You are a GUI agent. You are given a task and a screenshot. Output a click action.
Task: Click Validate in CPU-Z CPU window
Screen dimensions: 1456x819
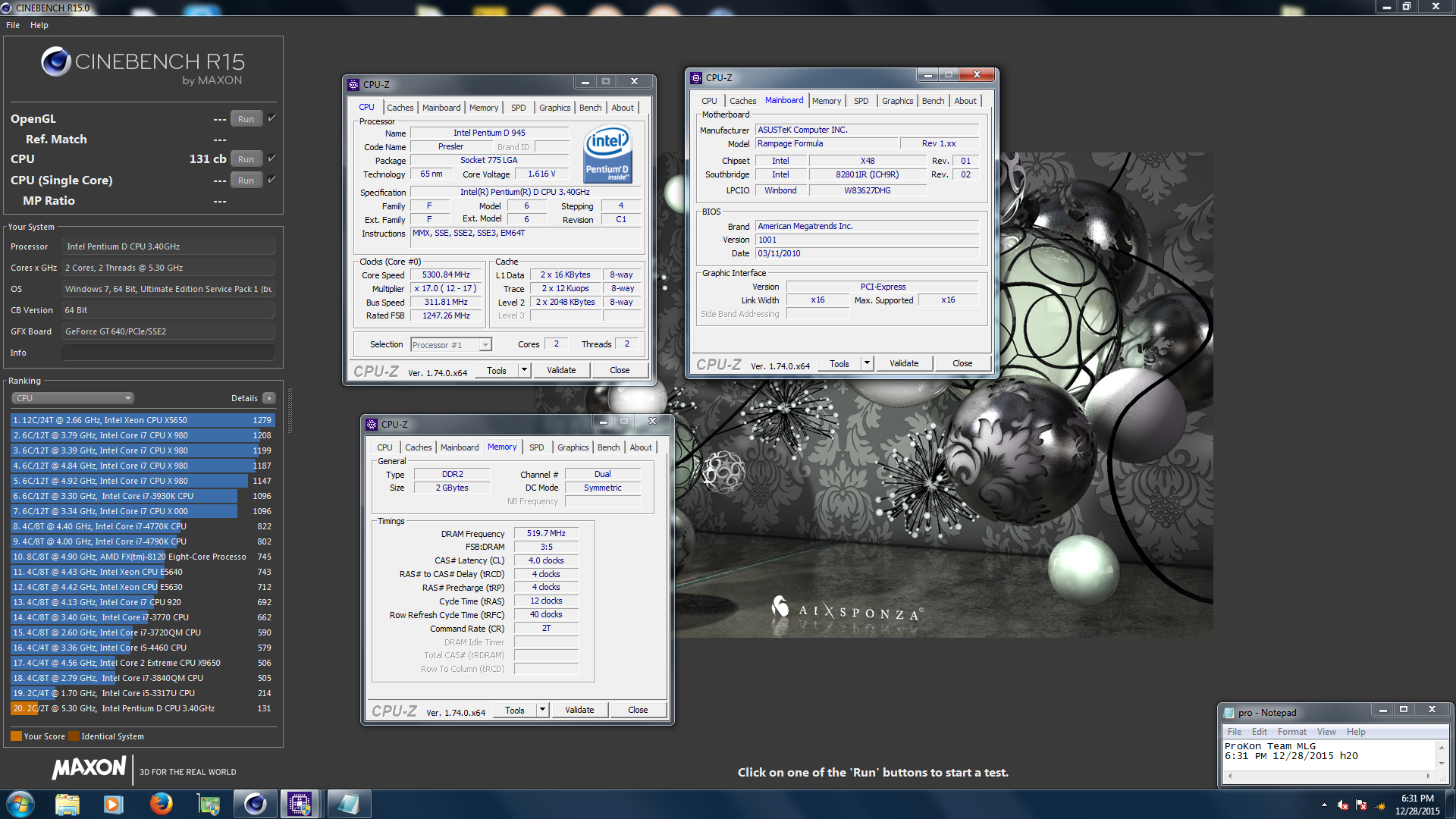click(x=561, y=370)
